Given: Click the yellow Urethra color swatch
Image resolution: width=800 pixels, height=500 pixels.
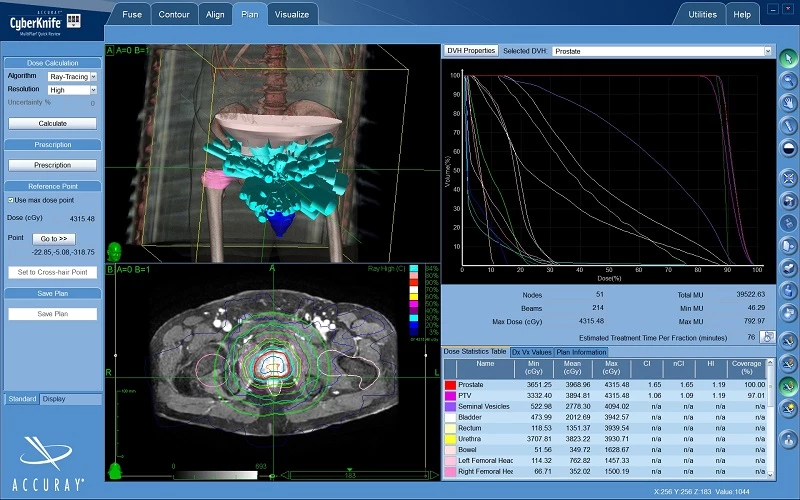Looking at the screenshot, I should point(450,439).
